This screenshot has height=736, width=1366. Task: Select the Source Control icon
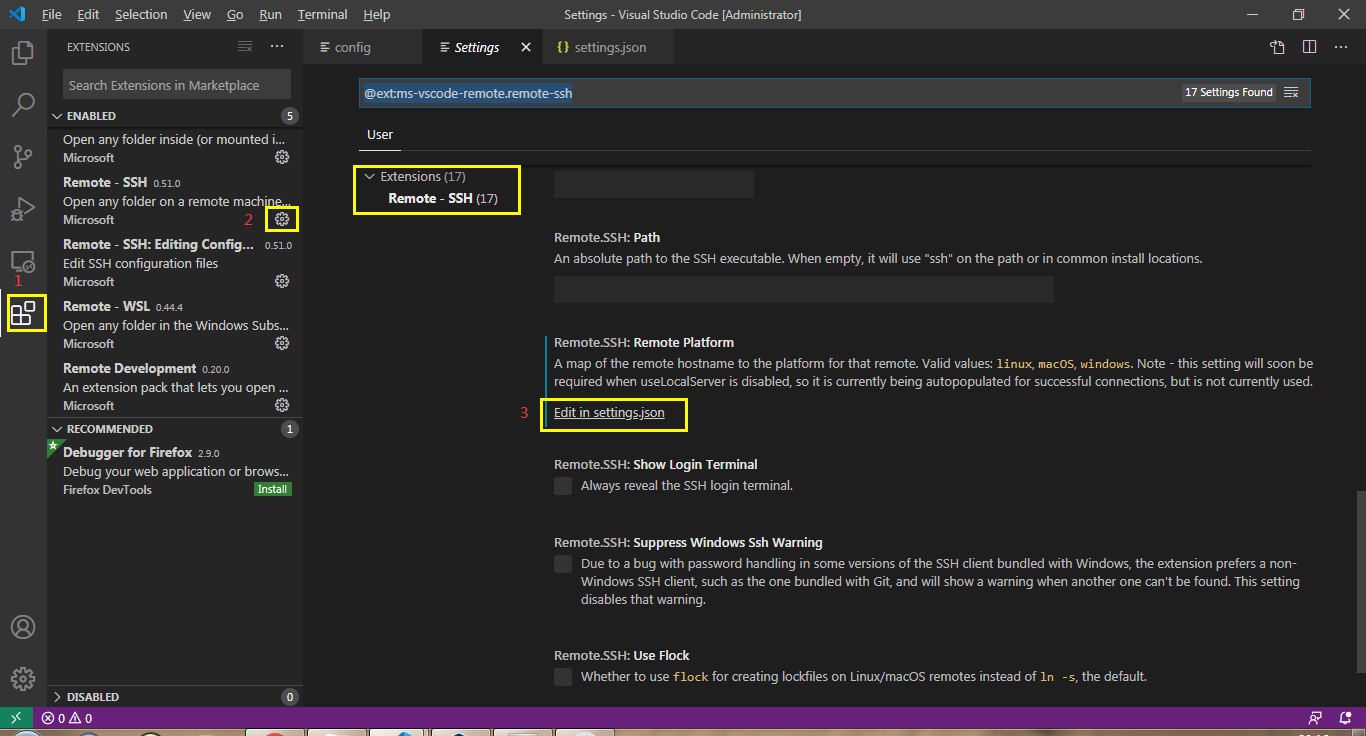pyautogui.click(x=22, y=156)
